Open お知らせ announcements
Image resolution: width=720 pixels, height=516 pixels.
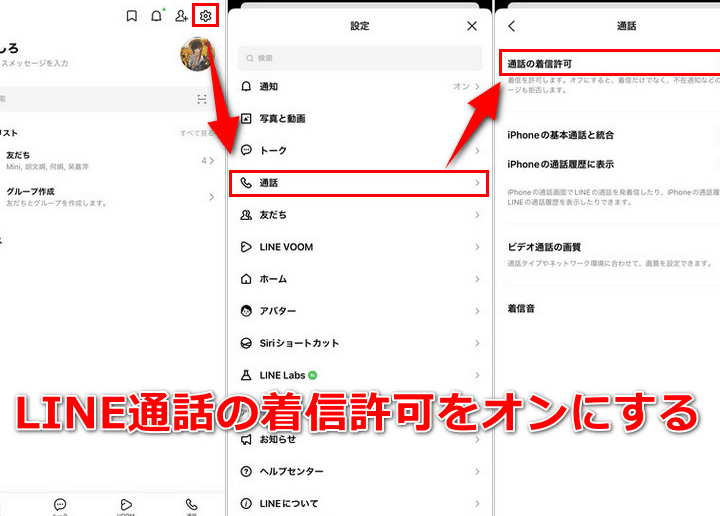pos(360,440)
